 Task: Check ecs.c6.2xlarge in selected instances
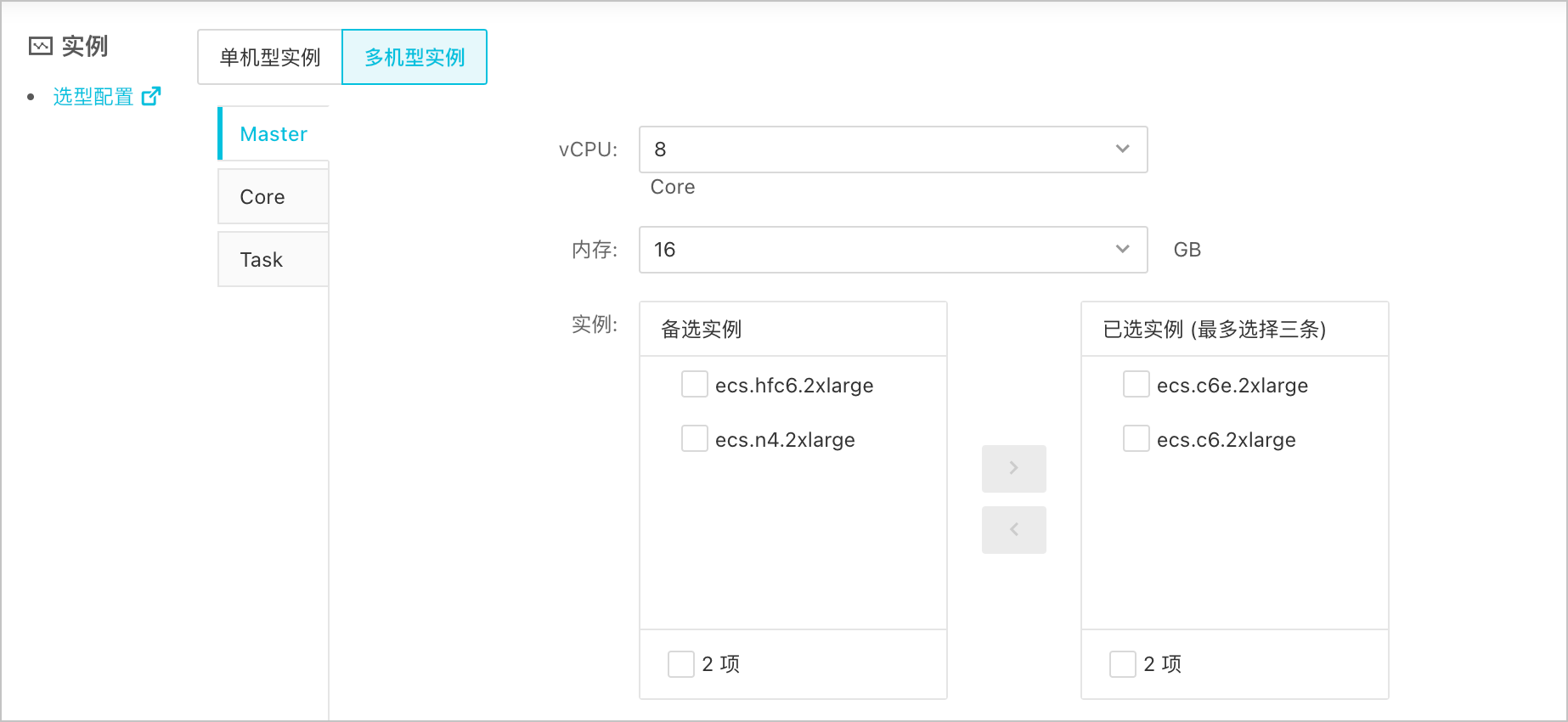pos(1137,438)
